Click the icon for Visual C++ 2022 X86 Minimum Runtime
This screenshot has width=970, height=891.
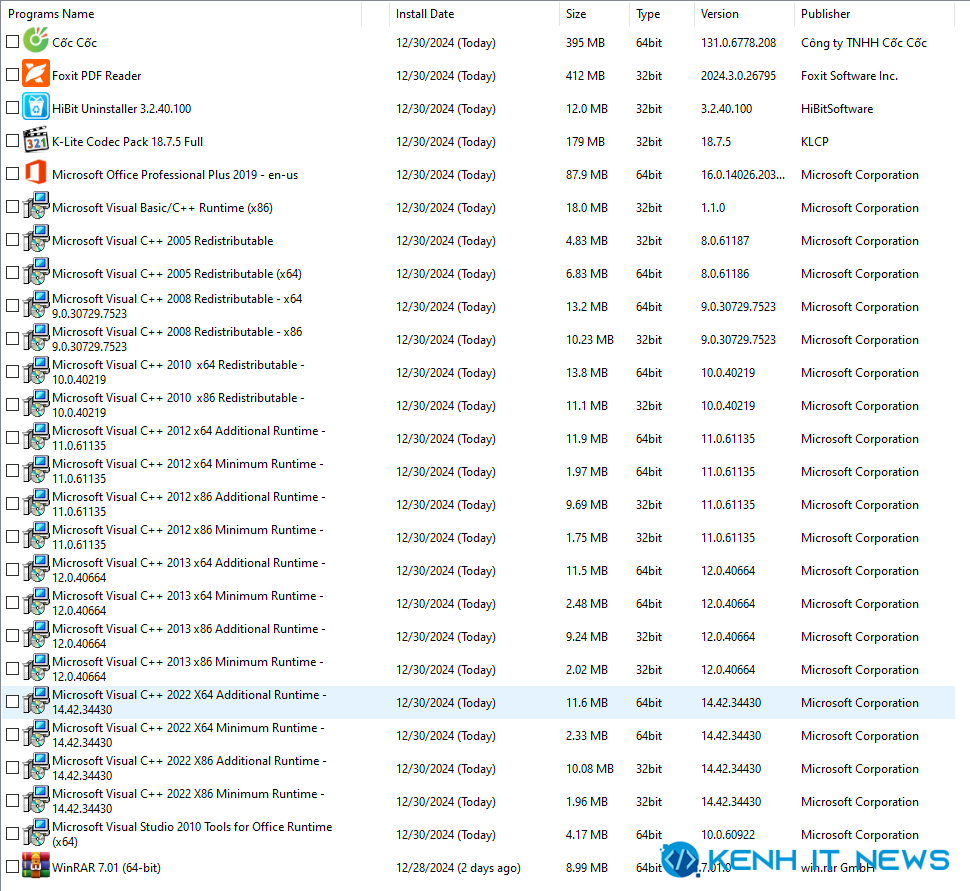(x=36, y=799)
